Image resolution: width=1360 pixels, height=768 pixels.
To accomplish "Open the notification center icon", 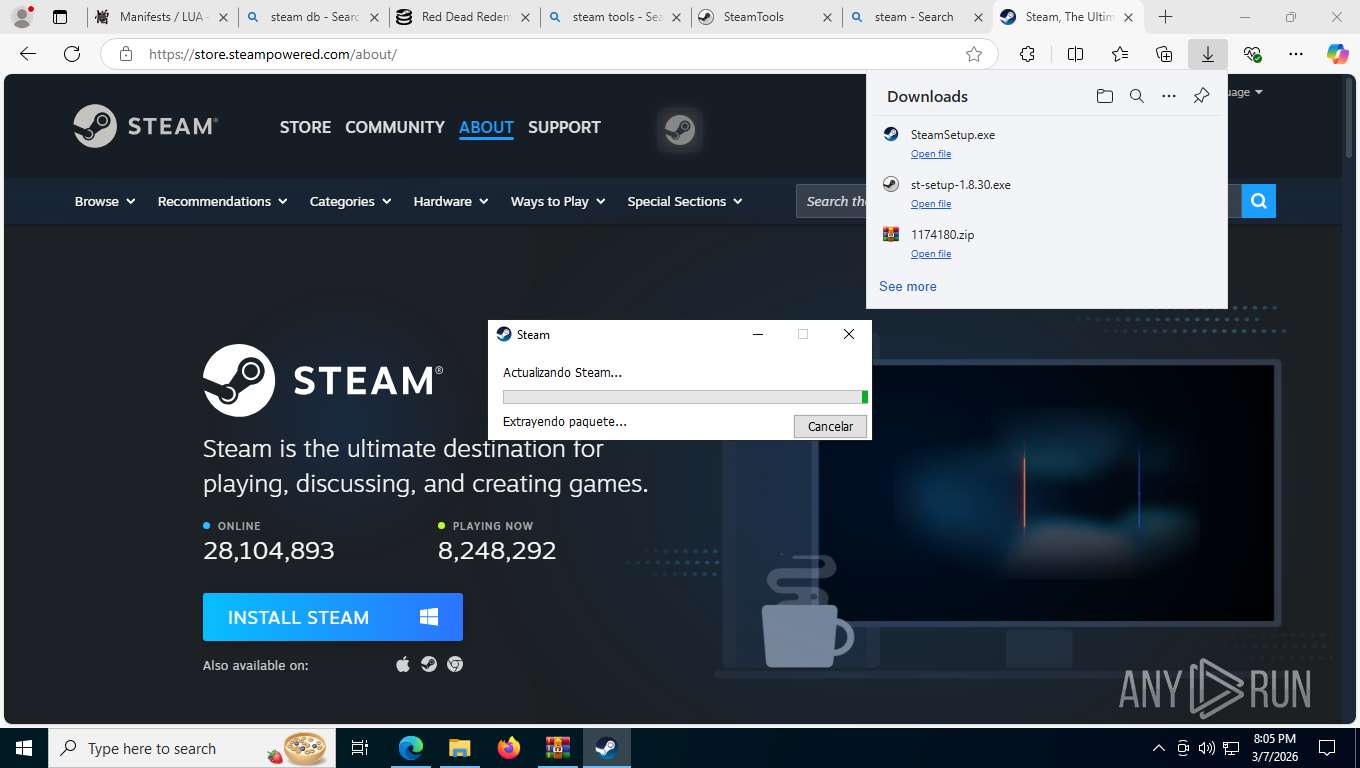I will pyautogui.click(x=1327, y=748).
